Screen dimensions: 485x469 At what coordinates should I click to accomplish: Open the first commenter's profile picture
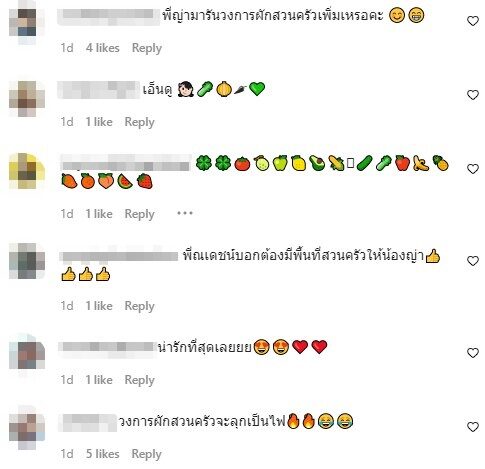click(x=27, y=22)
